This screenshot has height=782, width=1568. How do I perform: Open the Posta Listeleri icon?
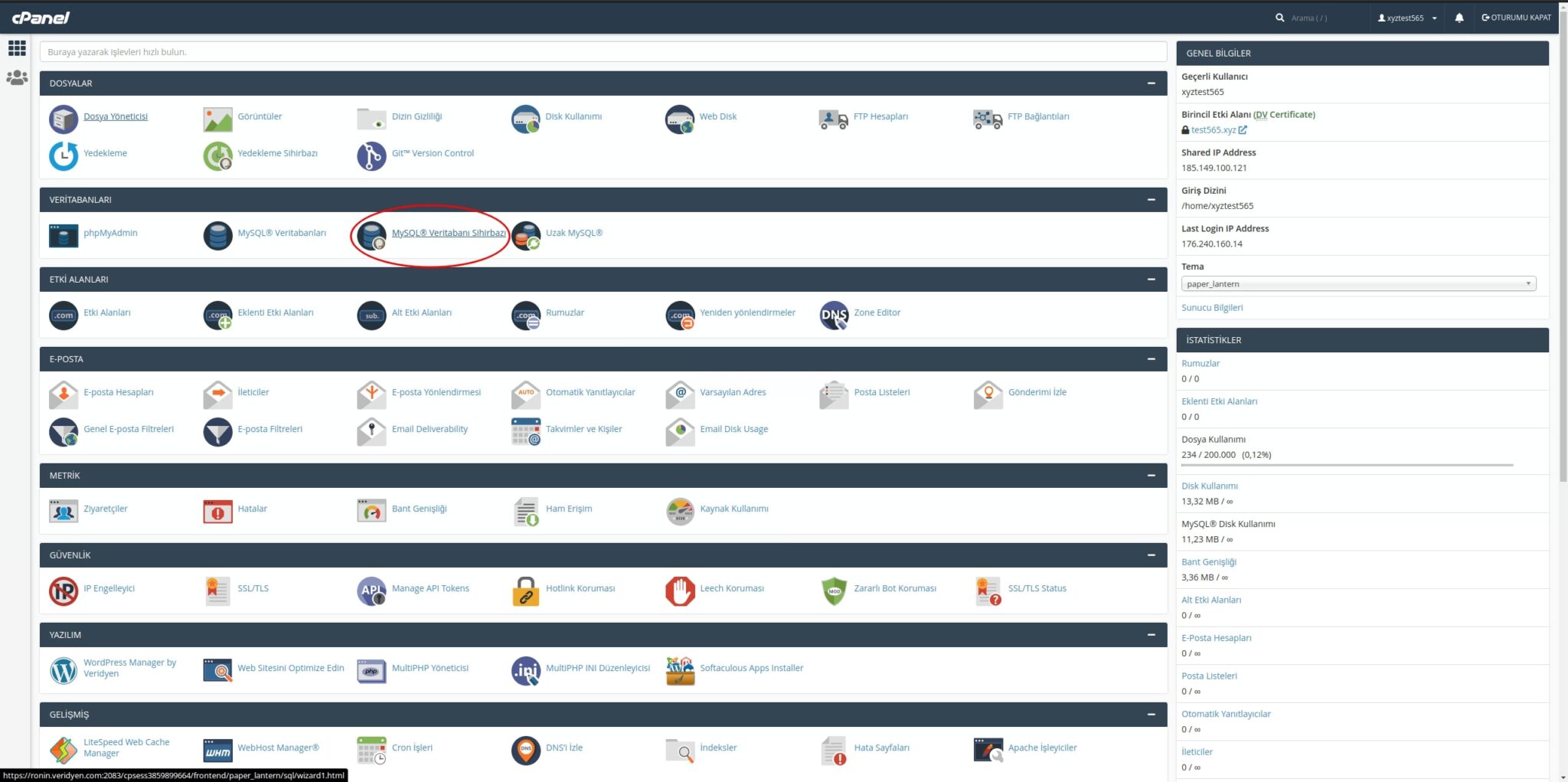(834, 395)
